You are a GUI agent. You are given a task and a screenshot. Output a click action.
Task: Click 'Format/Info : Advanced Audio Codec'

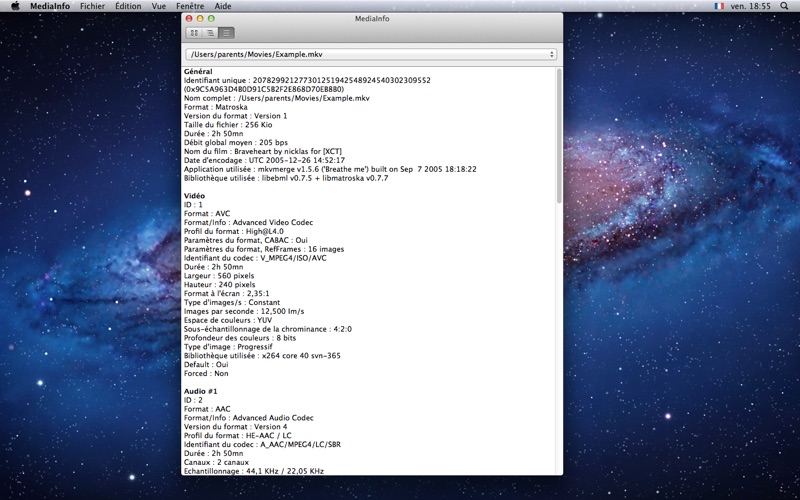click(248, 418)
